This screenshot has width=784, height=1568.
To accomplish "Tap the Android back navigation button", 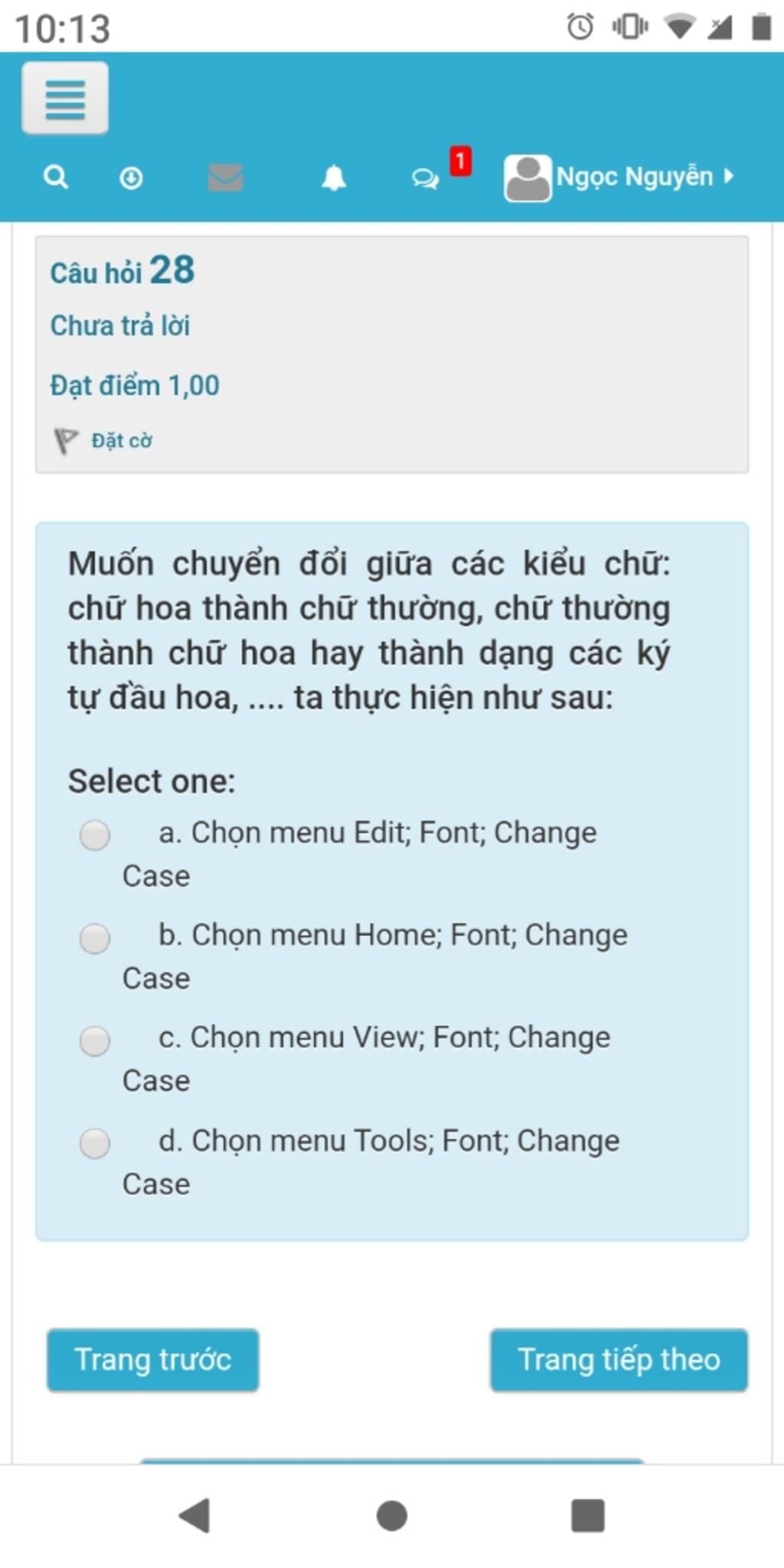I will click(194, 1515).
